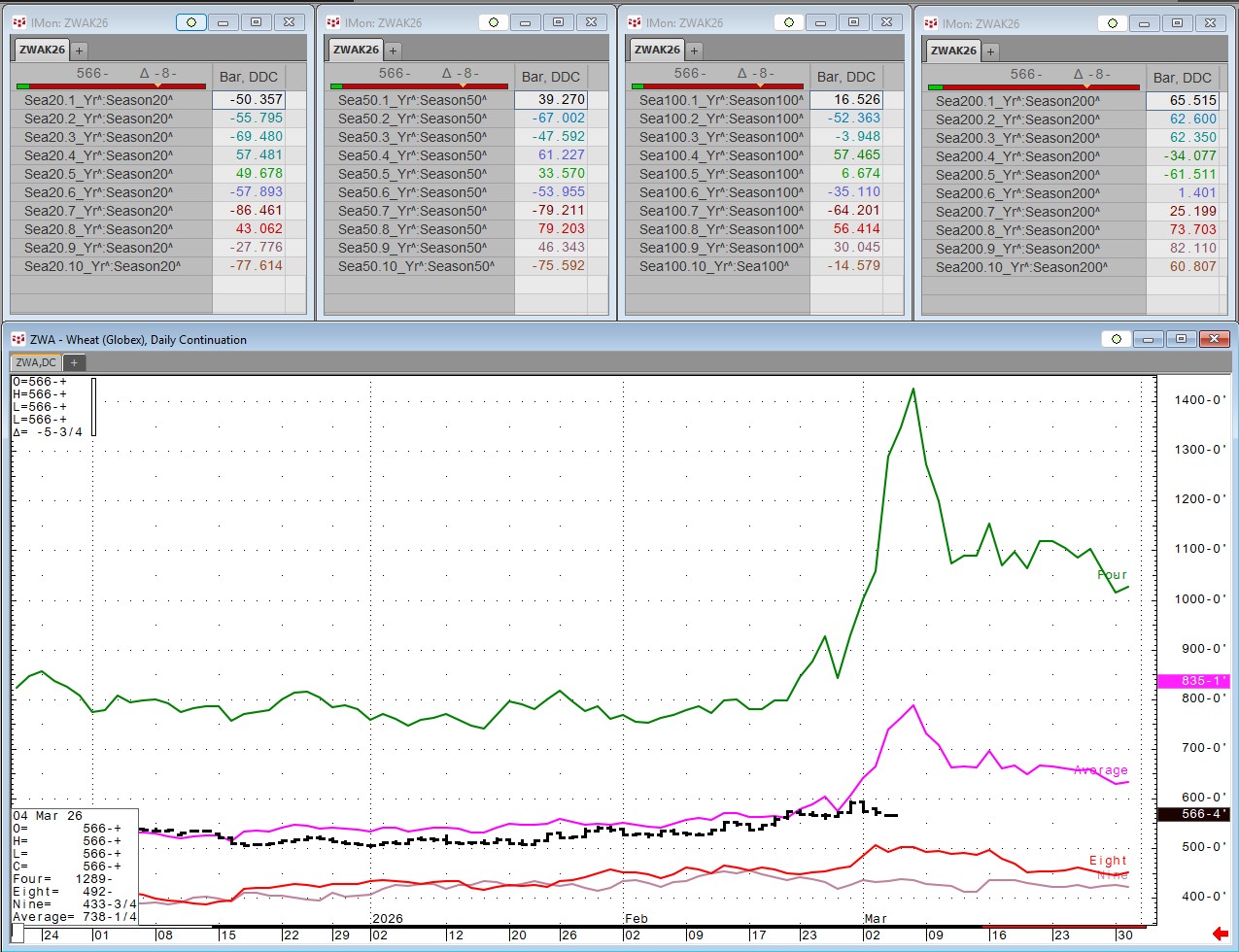Click the Bar, DDC header in fourth IMon window
The width and height of the screenshot is (1239, 952).
coord(1182,78)
